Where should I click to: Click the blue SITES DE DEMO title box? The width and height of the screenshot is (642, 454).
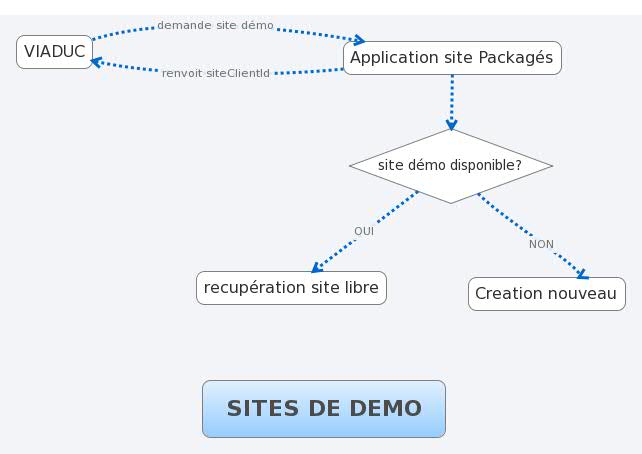click(x=323, y=408)
